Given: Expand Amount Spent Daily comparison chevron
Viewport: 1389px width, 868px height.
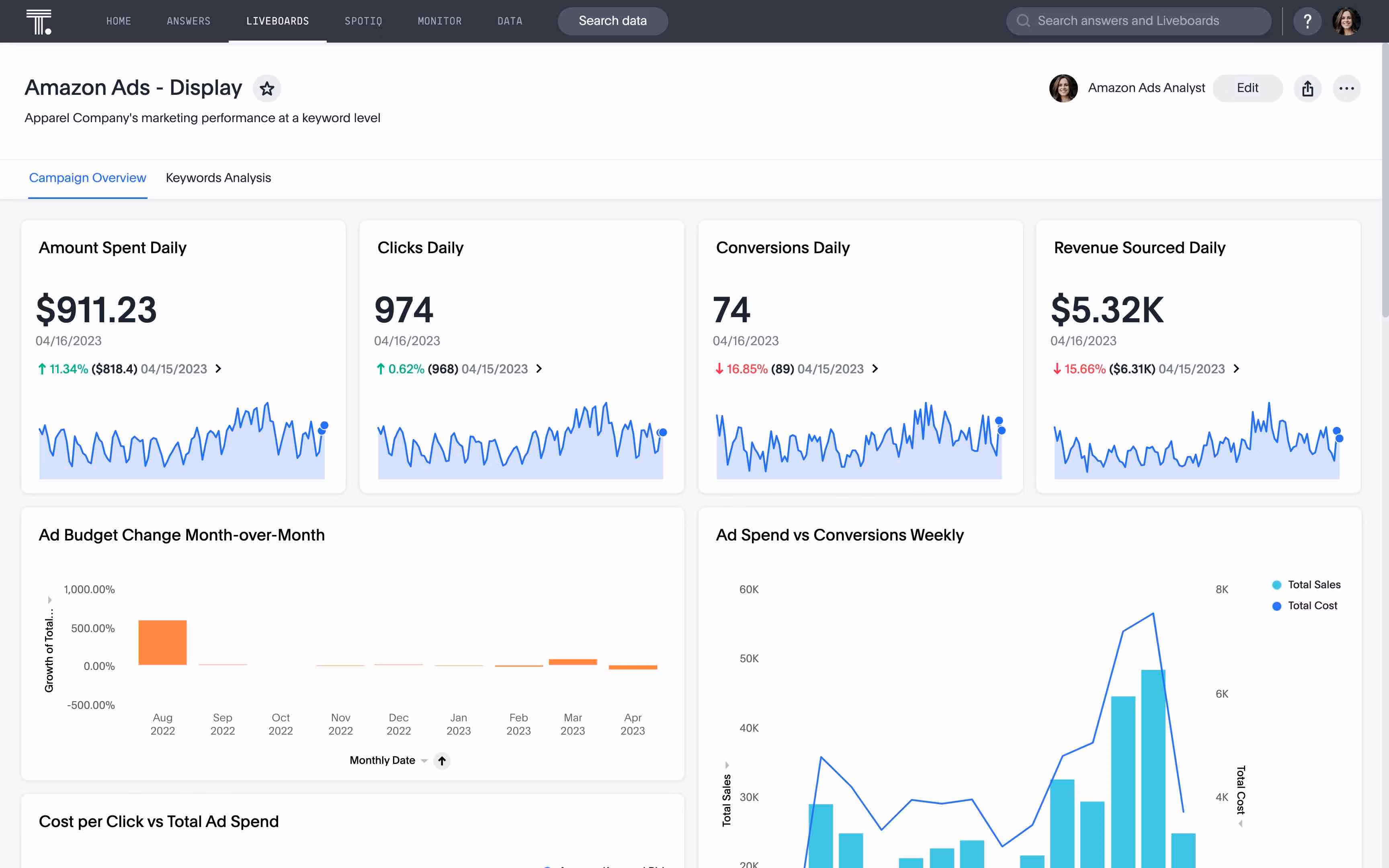Looking at the screenshot, I should click(x=218, y=368).
